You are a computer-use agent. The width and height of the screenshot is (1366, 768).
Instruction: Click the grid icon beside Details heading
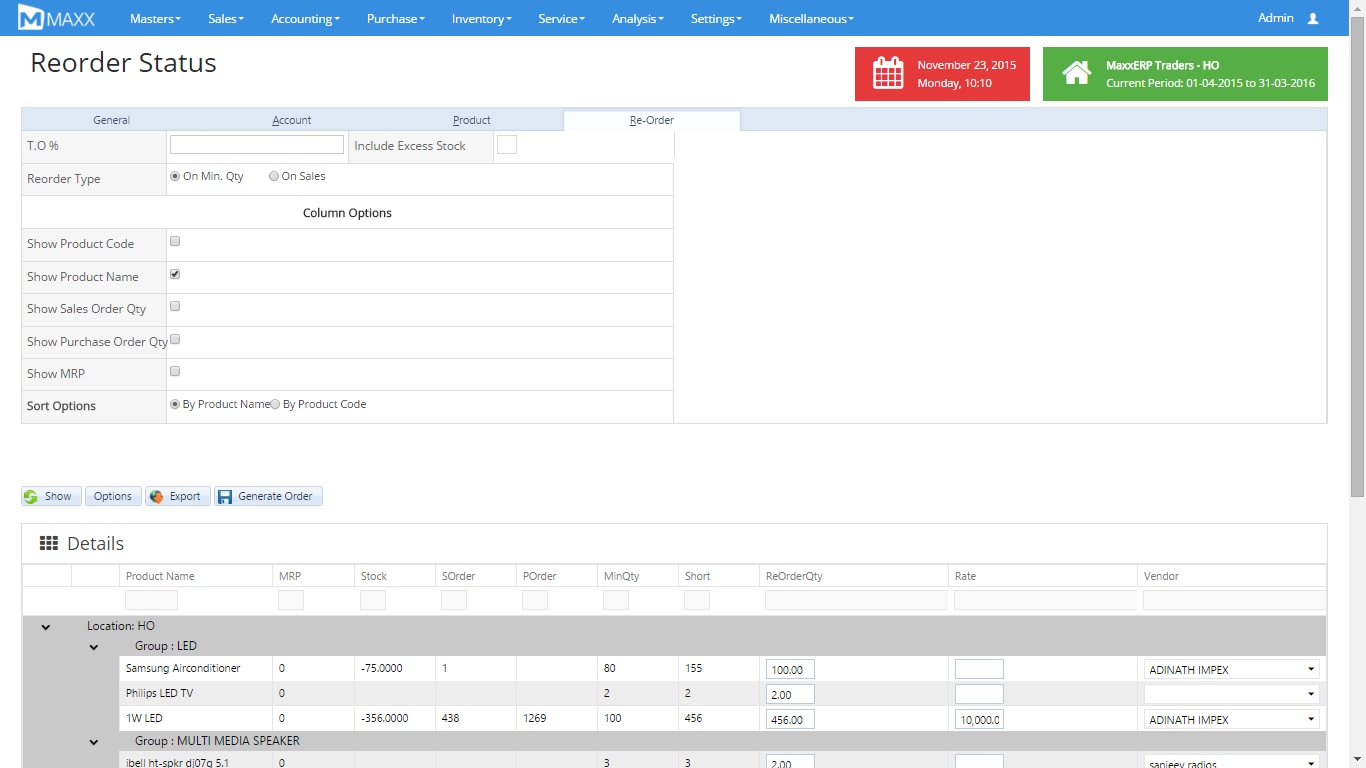[x=49, y=543]
